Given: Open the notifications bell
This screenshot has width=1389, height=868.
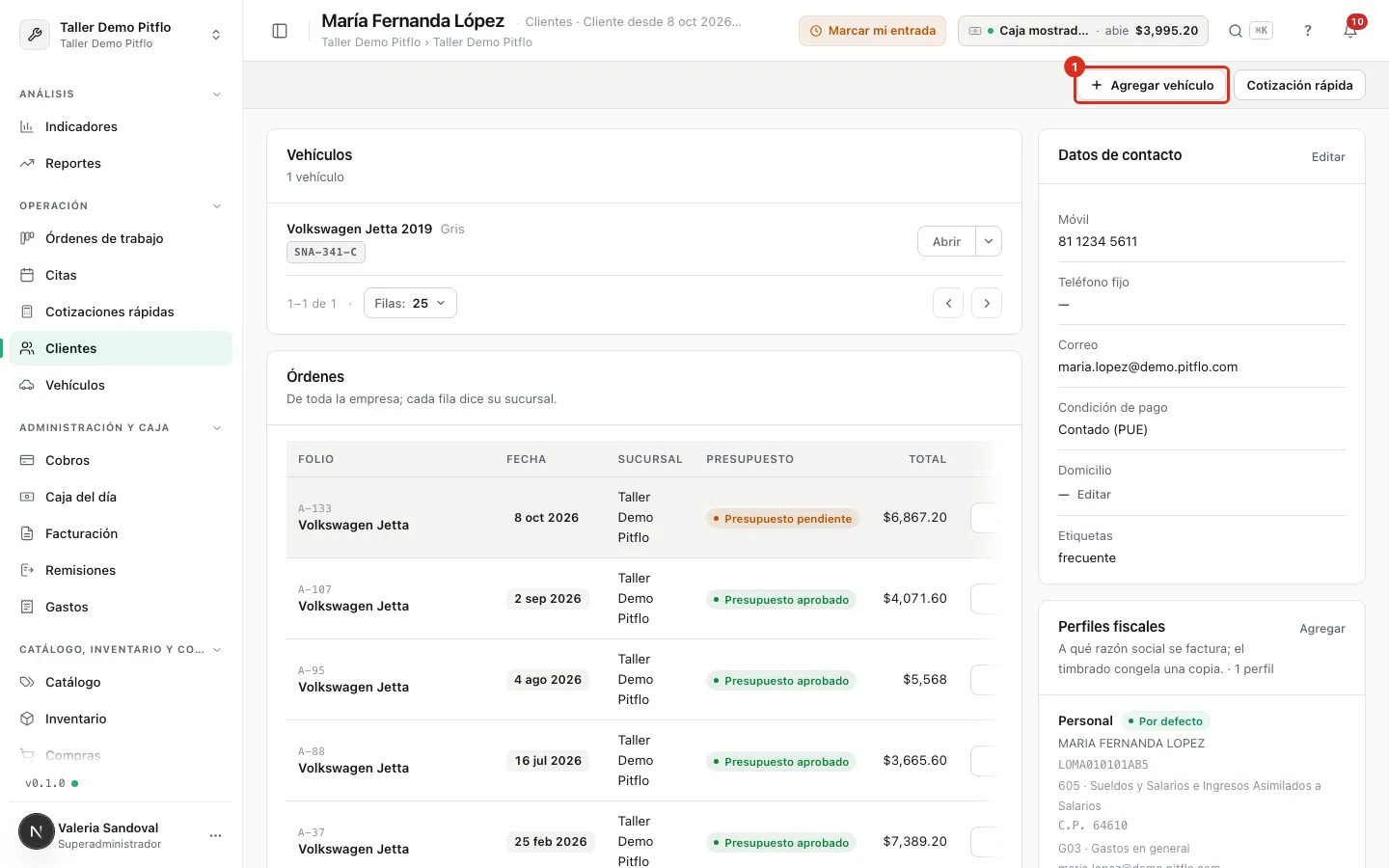Looking at the screenshot, I should point(1350,31).
